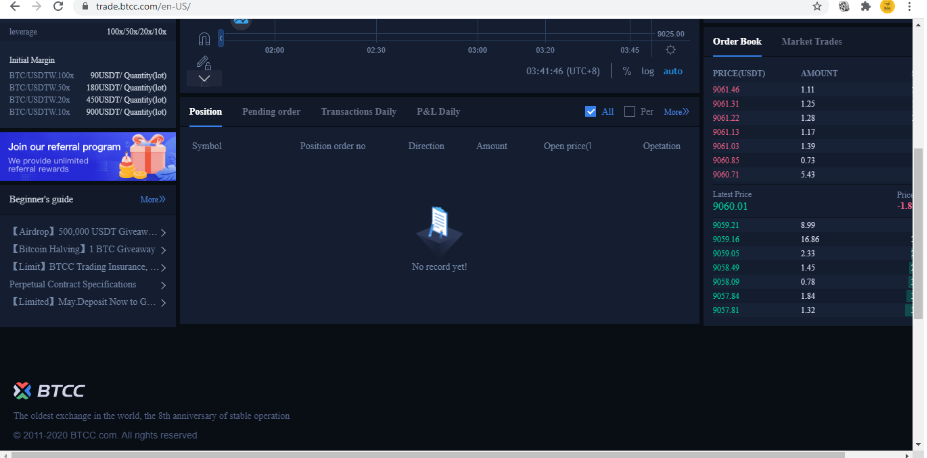The height and width of the screenshot is (458, 927).
Task: Click the vertical page scrollbar
Action: [x=918, y=233]
